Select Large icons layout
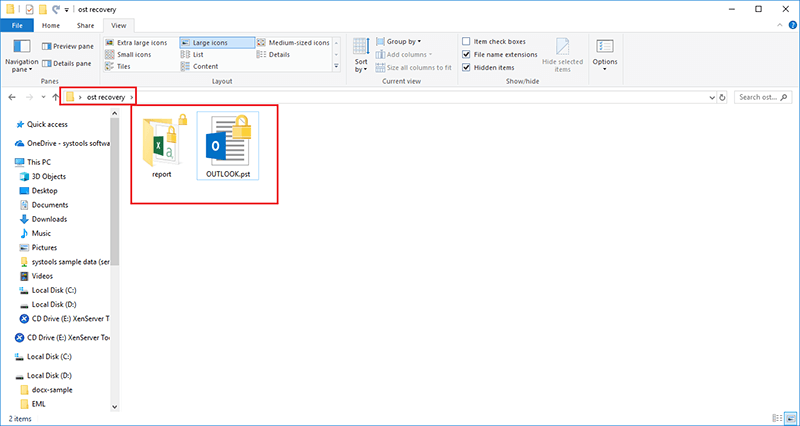 pos(217,43)
